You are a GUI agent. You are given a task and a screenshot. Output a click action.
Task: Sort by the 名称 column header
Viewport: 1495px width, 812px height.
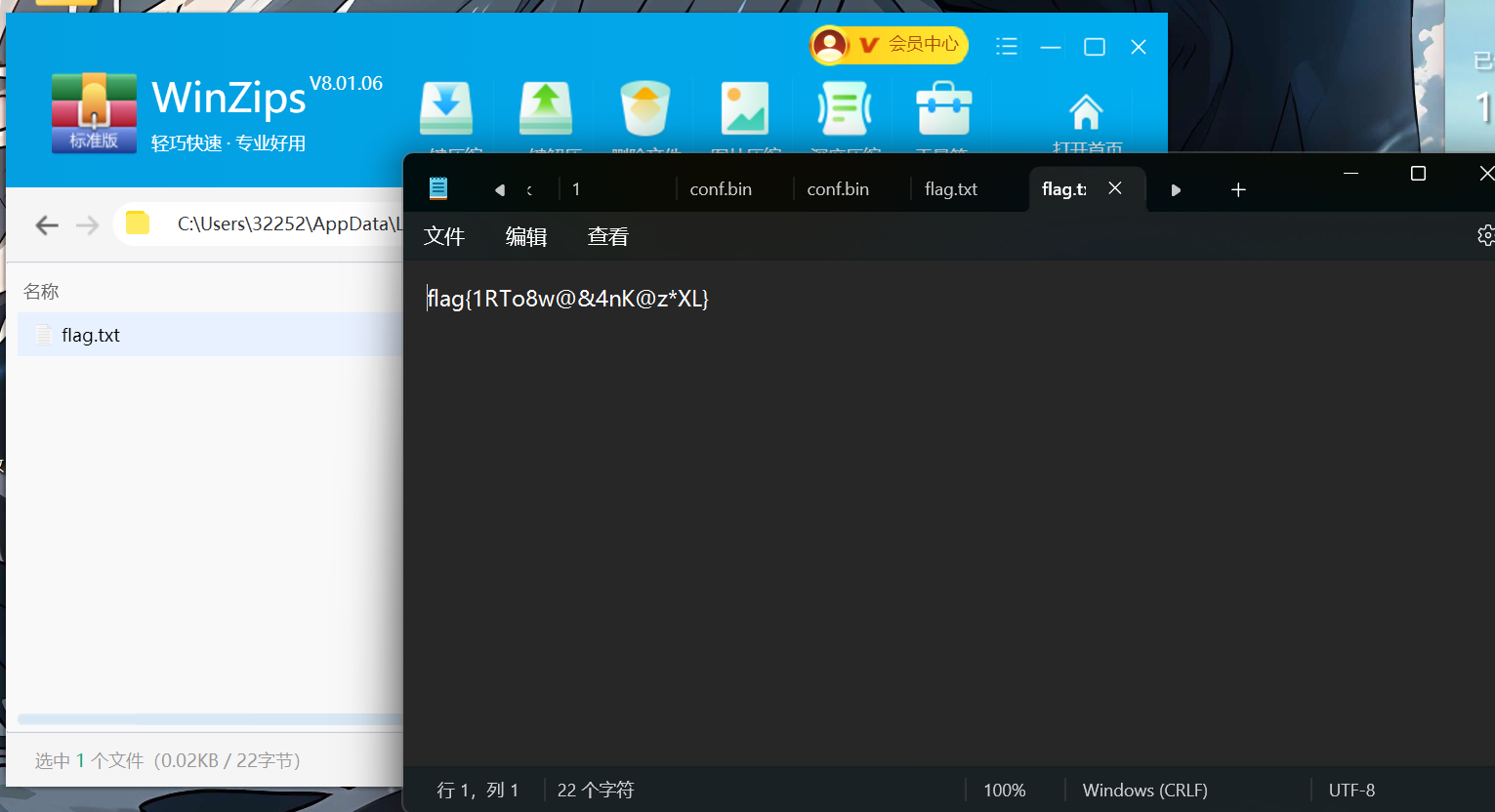41,291
